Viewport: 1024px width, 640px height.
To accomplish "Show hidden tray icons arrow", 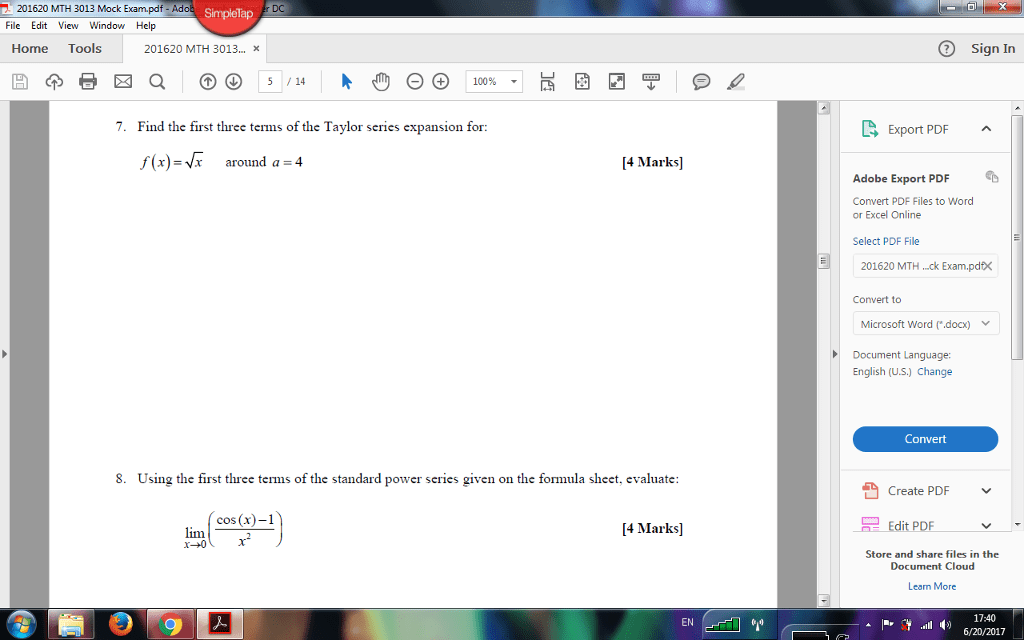I will [x=868, y=624].
